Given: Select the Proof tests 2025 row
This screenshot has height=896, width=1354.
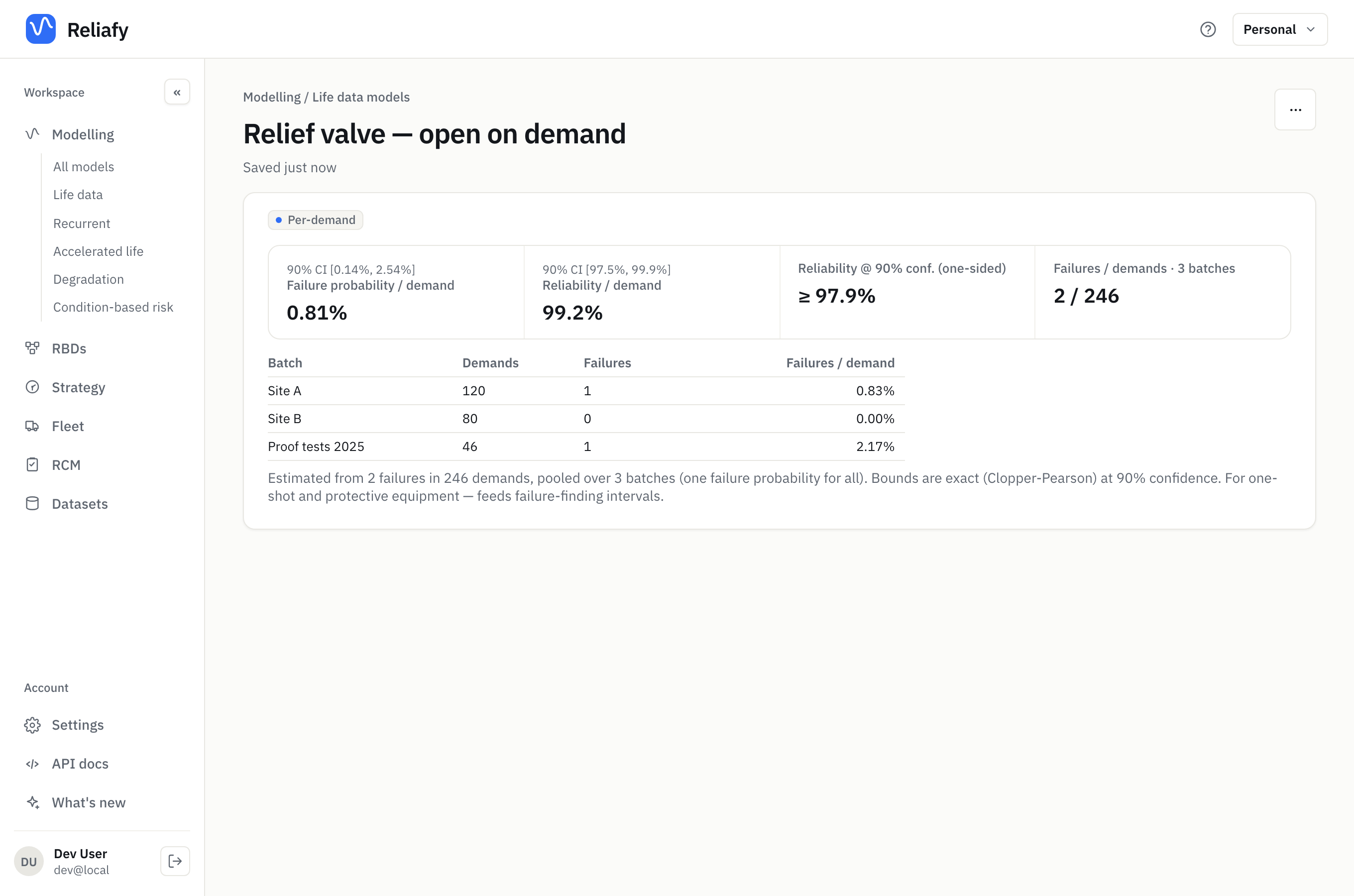Looking at the screenshot, I should click(586, 447).
